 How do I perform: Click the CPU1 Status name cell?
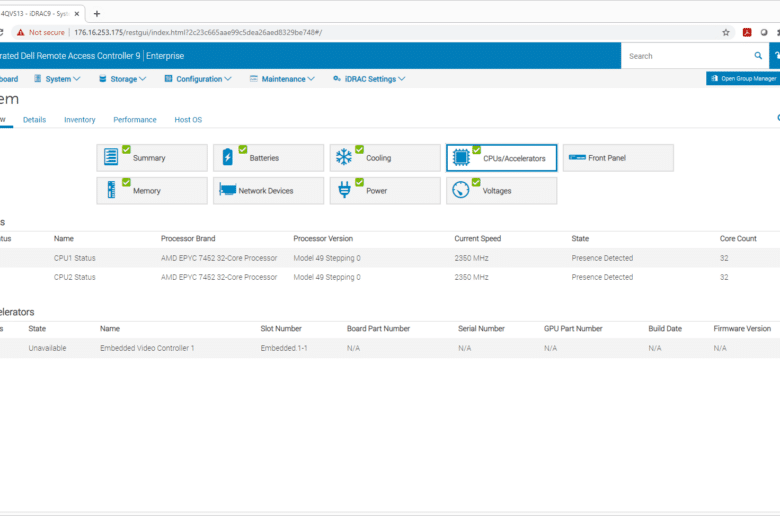point(75,258)
